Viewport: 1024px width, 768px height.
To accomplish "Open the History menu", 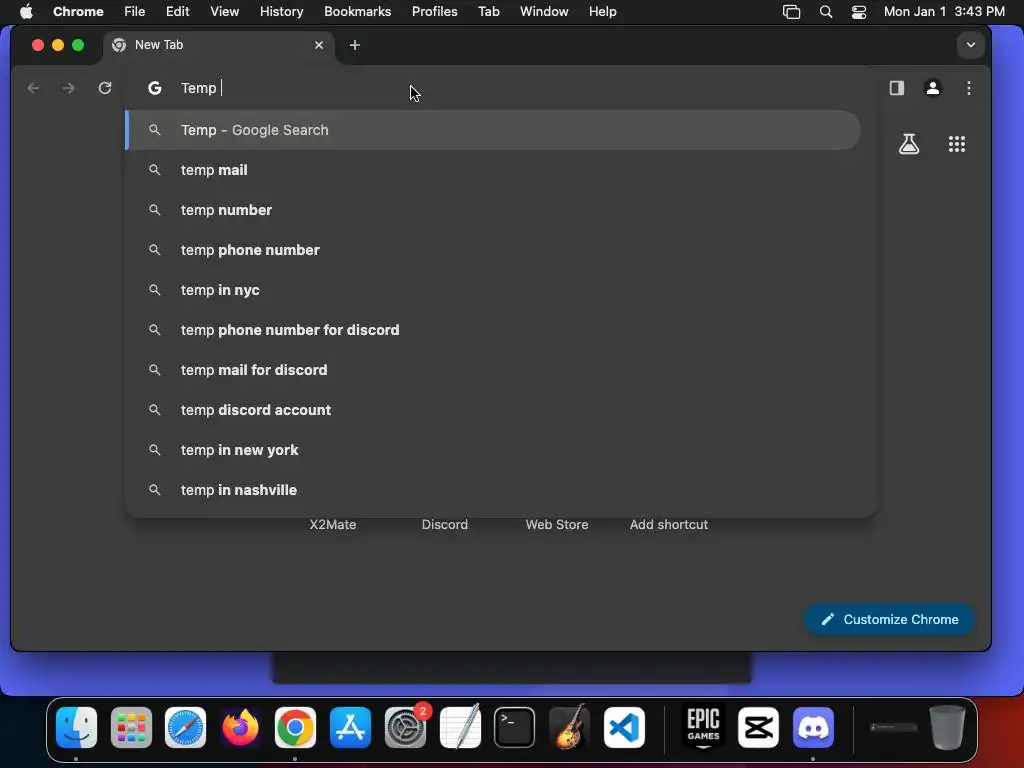I will pos(281,11).
